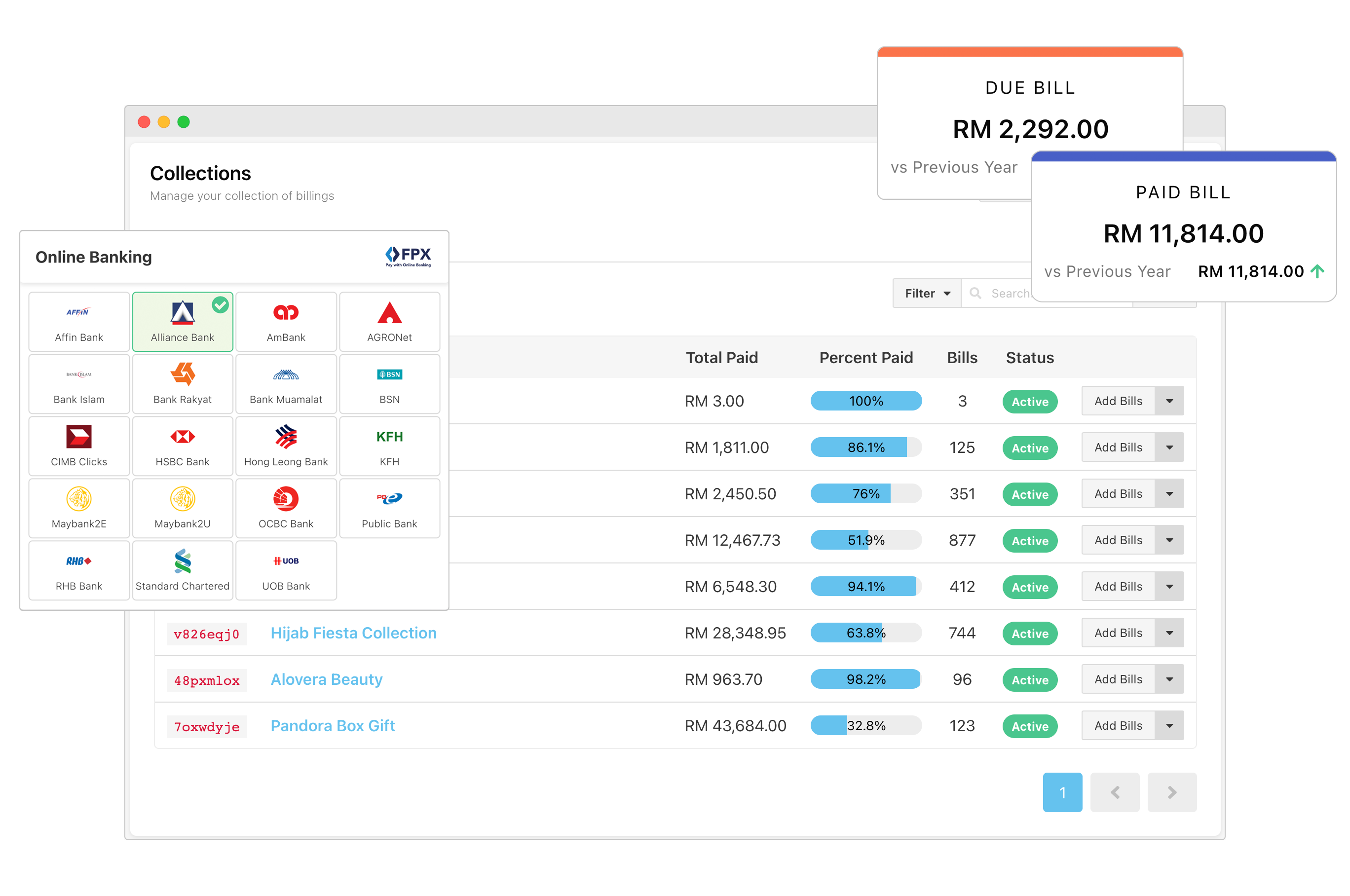Screen dimensions: 1350x896
Task: Go to the next page of collections
Action: click(1172, 792)
